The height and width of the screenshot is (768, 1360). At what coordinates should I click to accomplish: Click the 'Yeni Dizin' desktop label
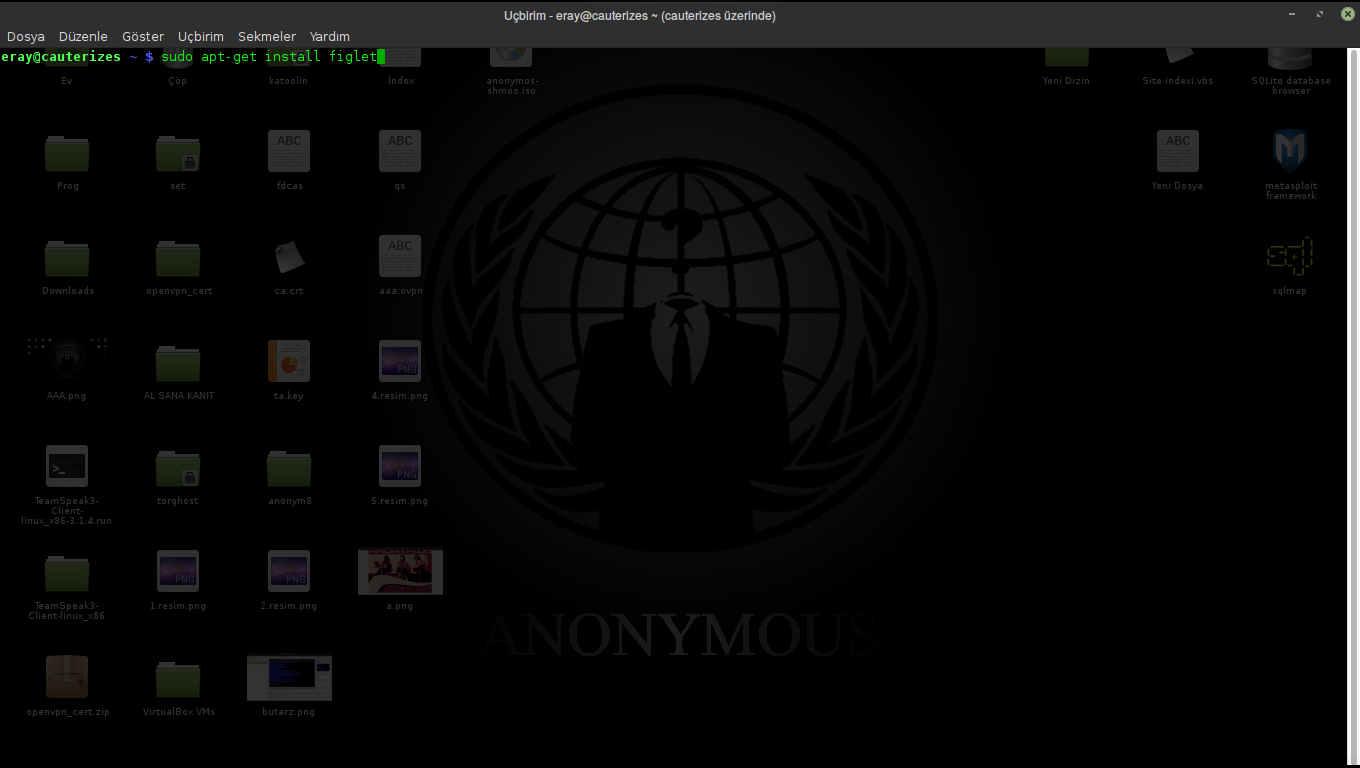(1066, 81)
